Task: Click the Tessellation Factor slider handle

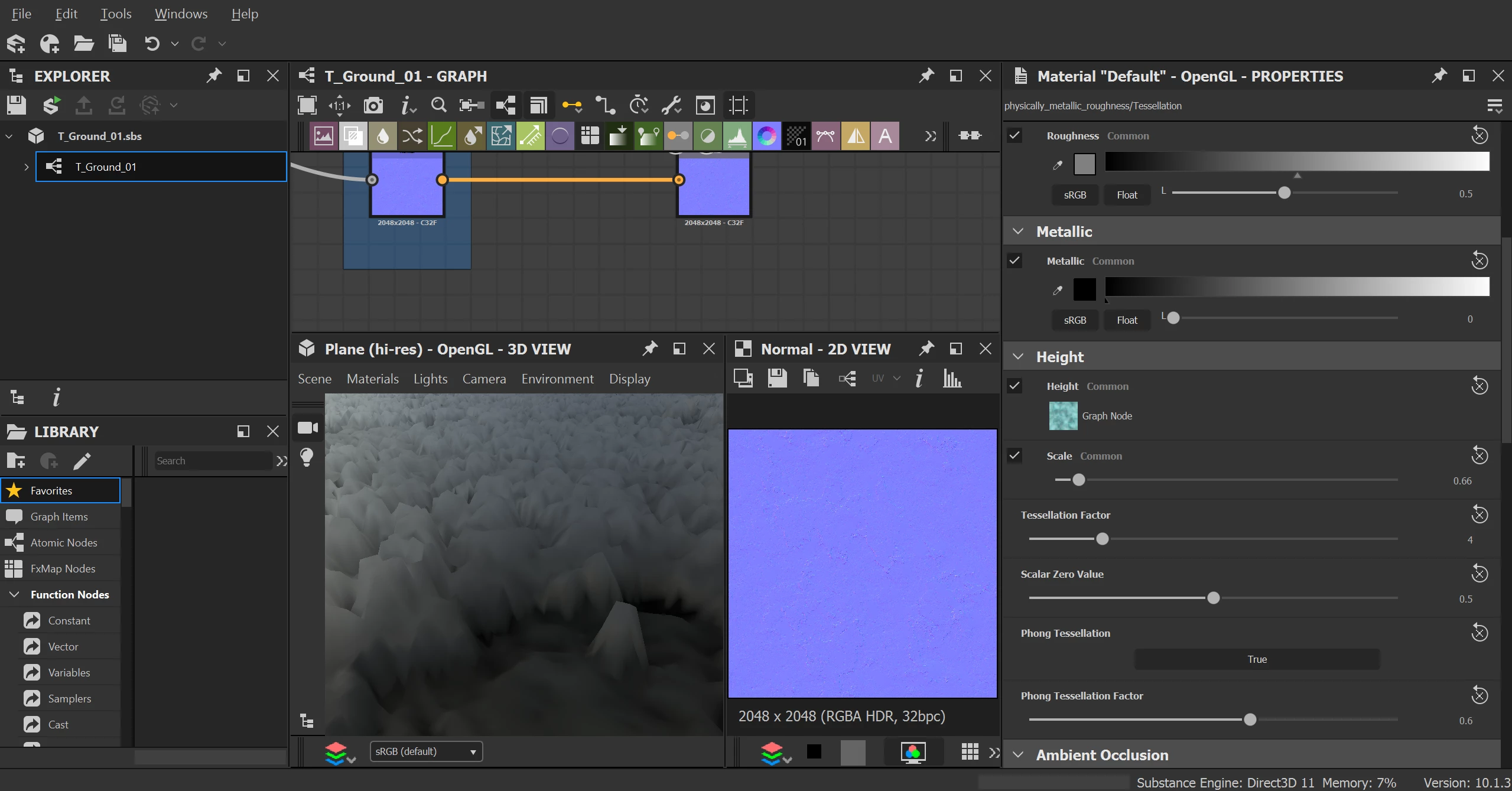Action: pos(1102,539)
